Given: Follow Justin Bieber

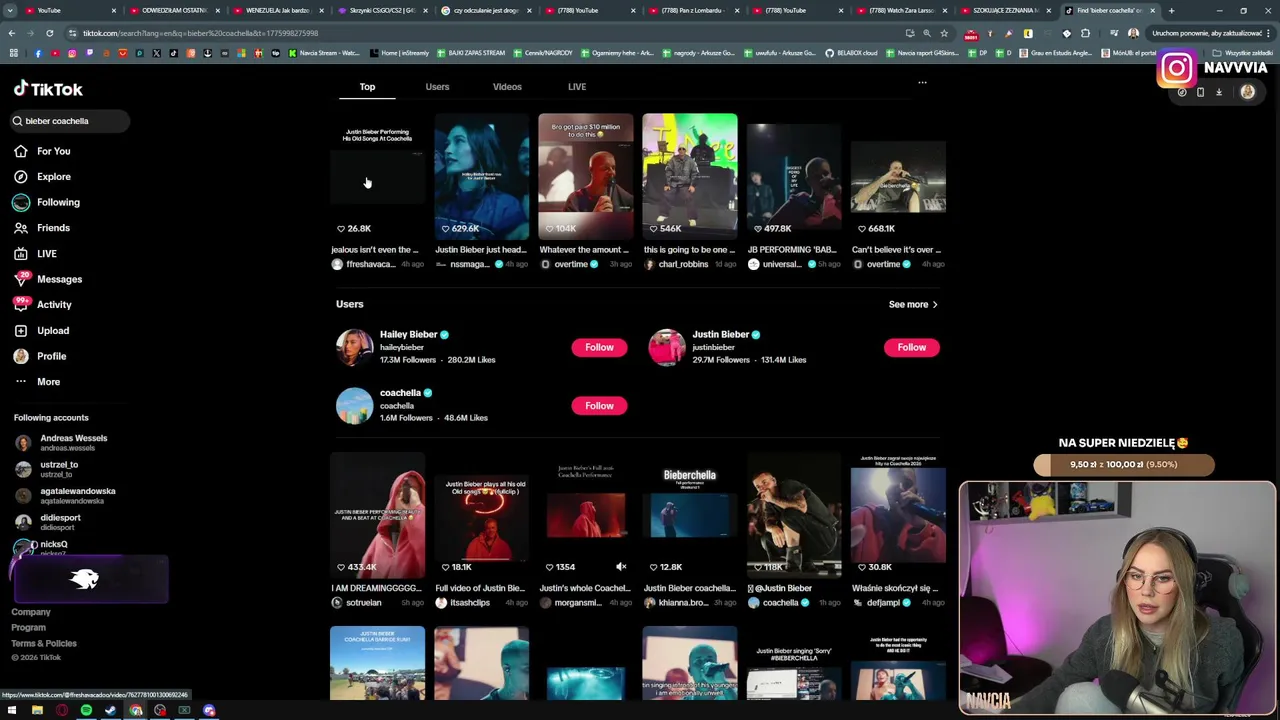Looking at the screenshot, I should [x=911, y=347].
